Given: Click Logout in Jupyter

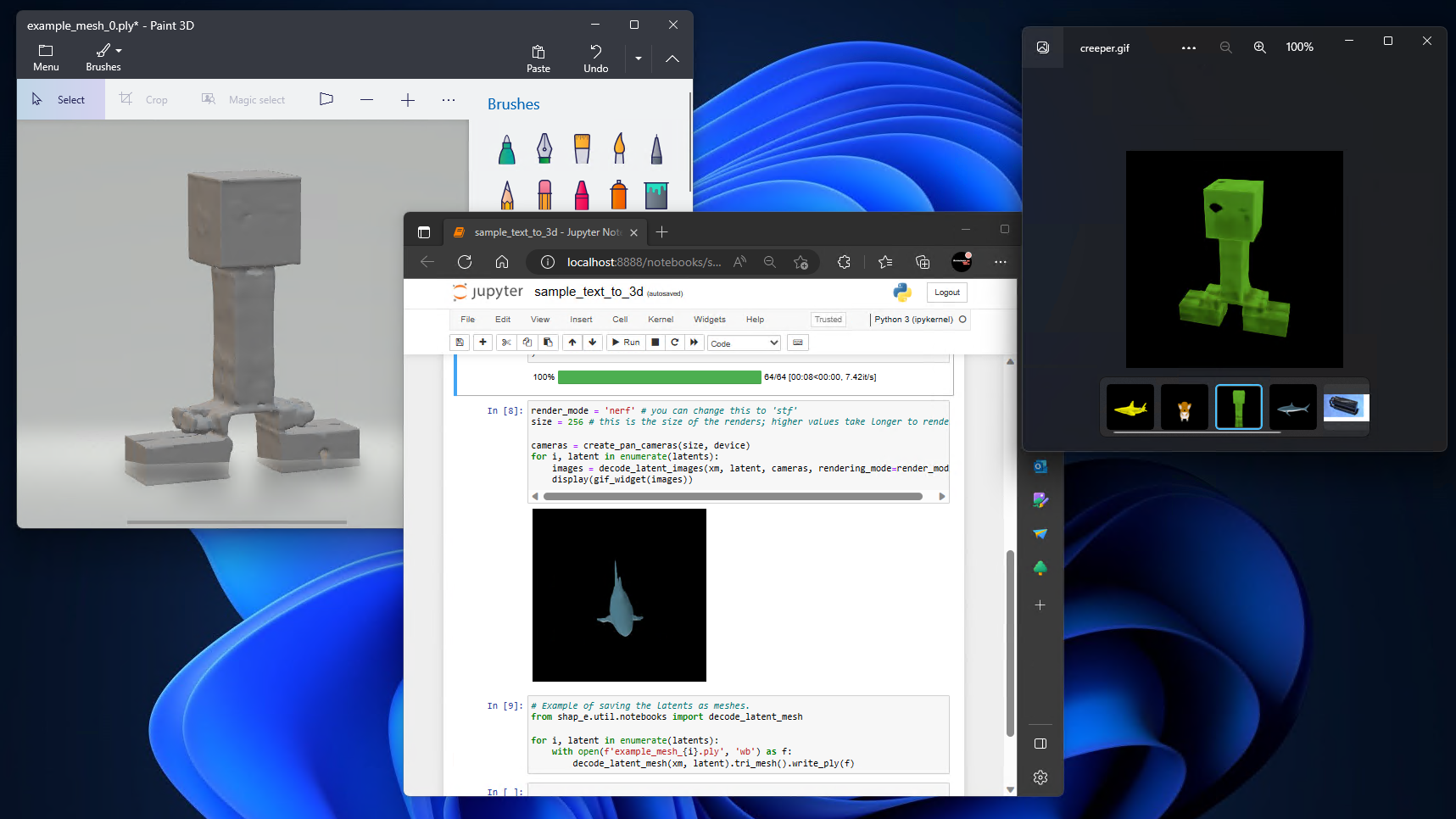Looking at the screenshot, I should (x=946, y=292).
